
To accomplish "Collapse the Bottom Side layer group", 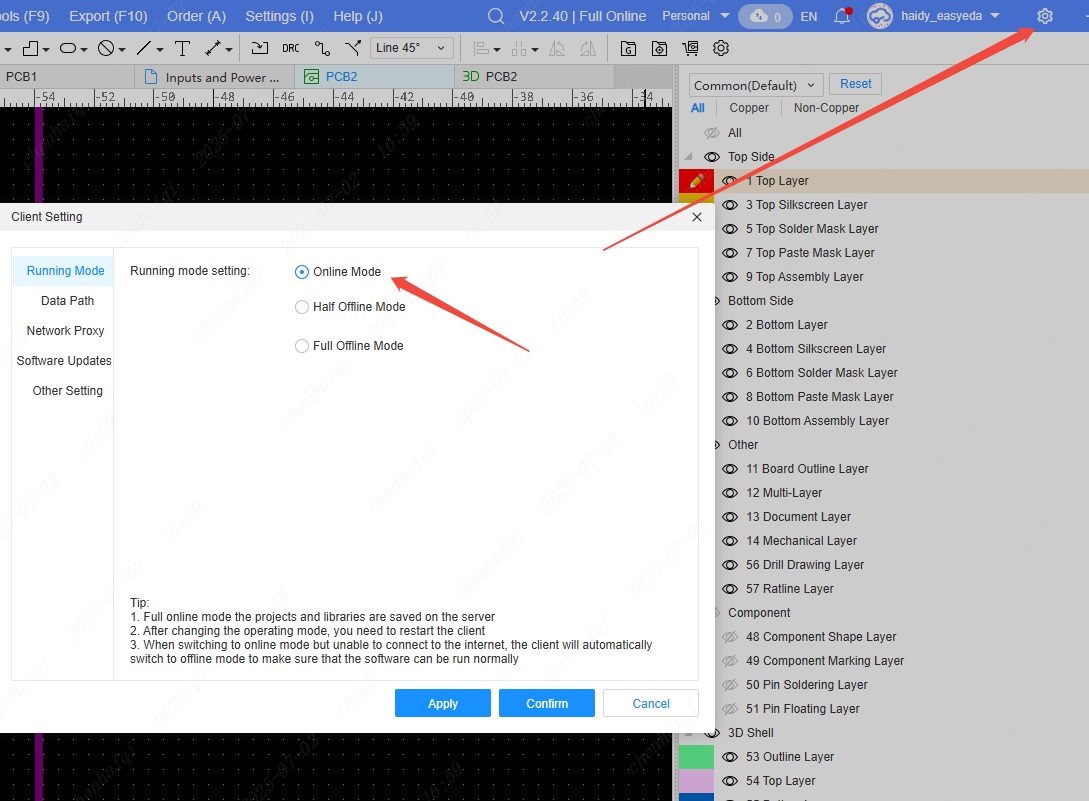I will coord(717,301).
